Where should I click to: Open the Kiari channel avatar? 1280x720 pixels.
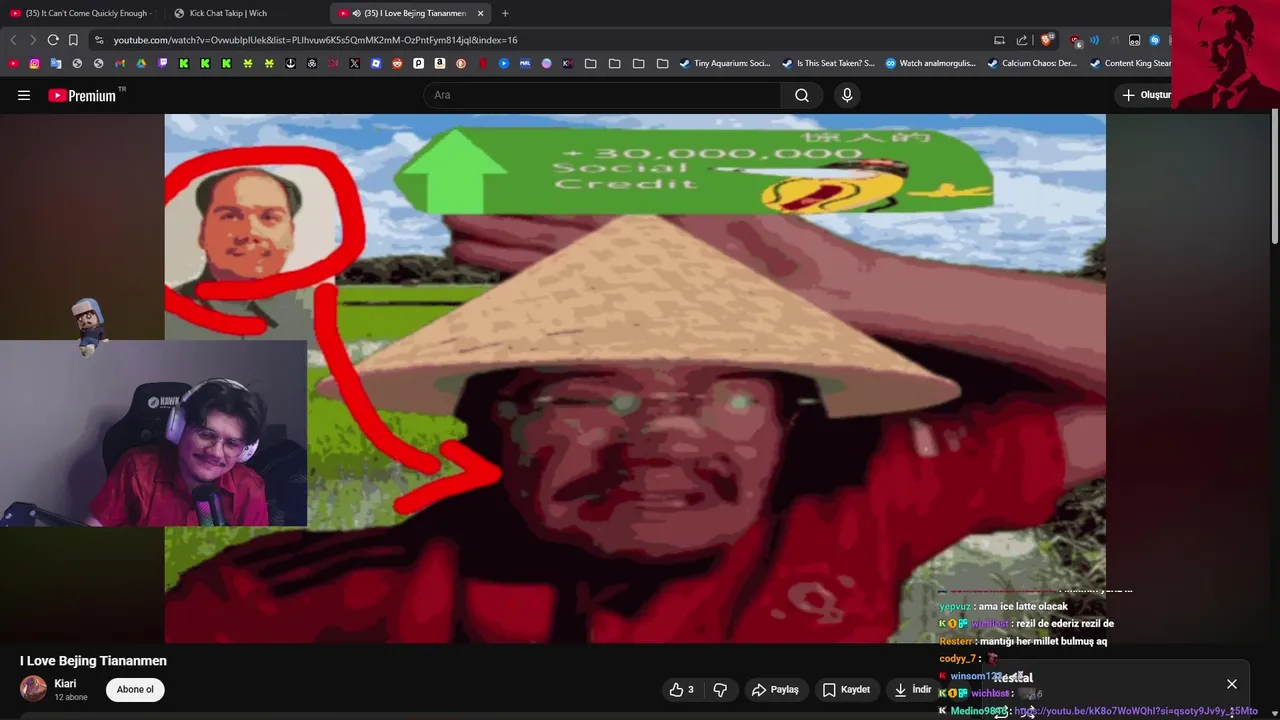point(34,689)
